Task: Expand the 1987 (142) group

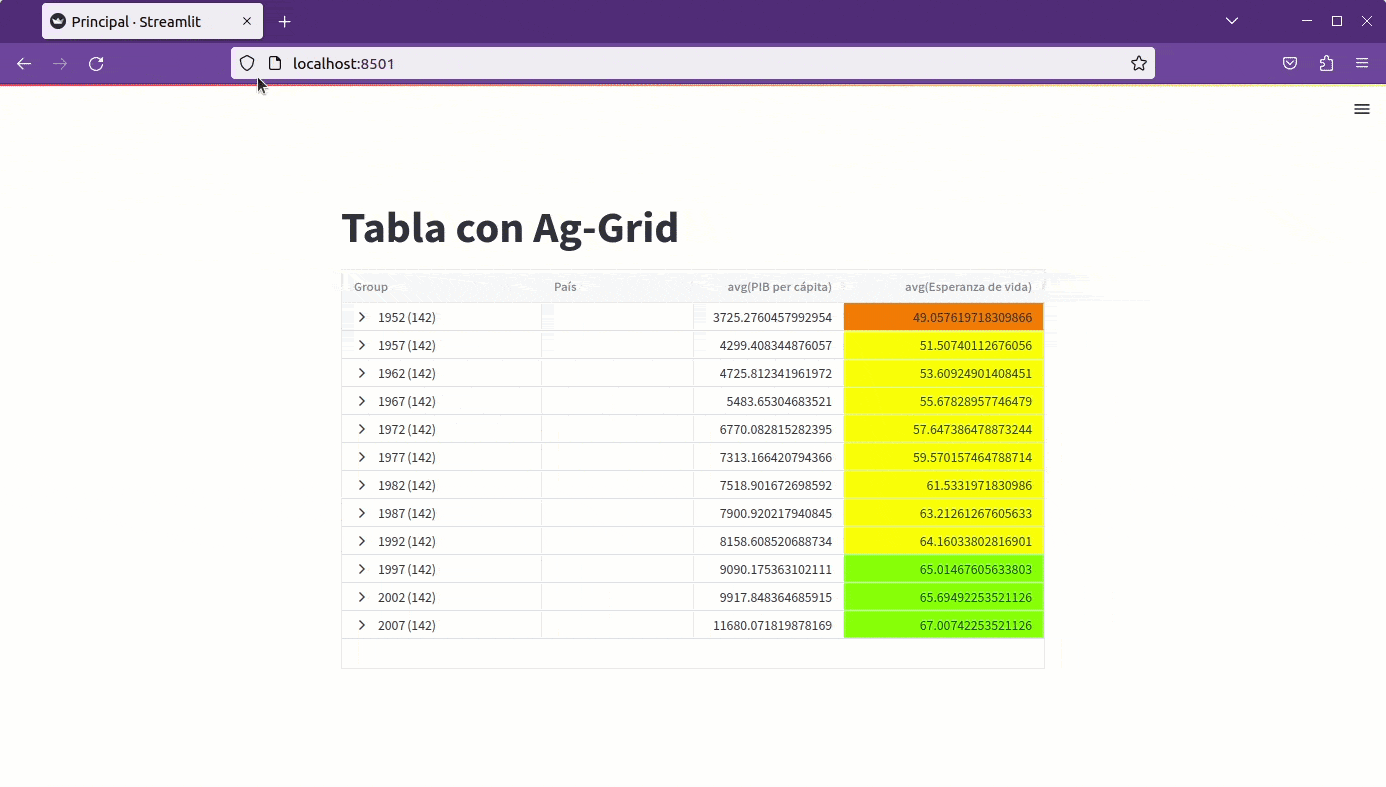Action: tap(362, 513)
